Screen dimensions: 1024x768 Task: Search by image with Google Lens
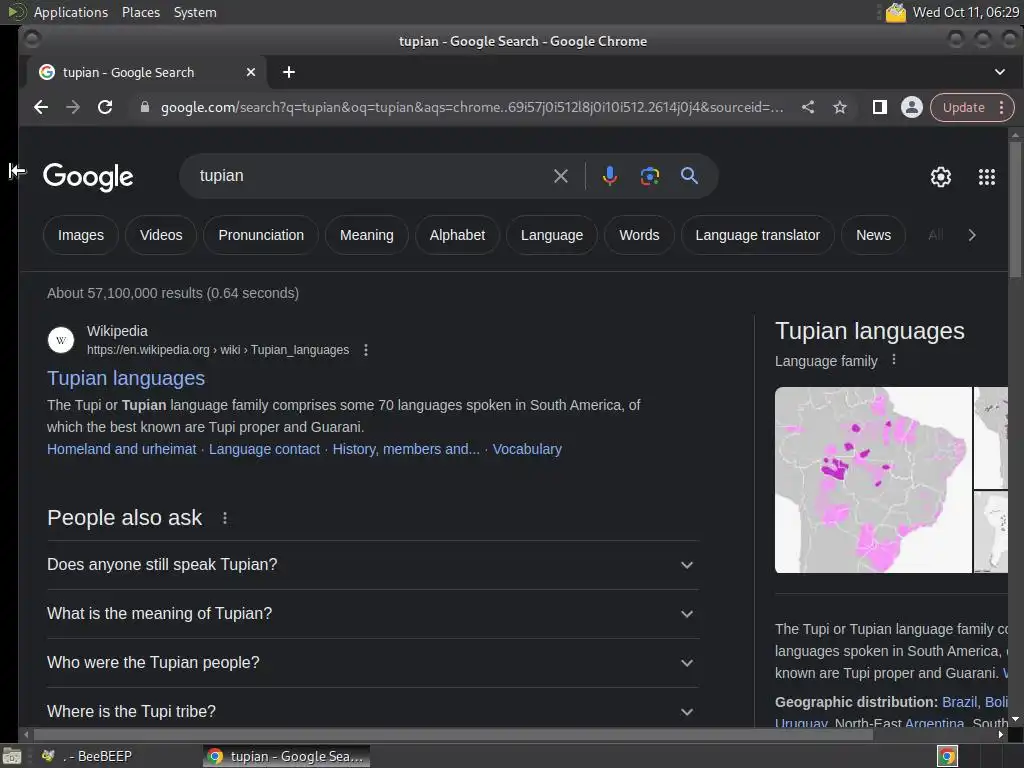tap(650, 176)
